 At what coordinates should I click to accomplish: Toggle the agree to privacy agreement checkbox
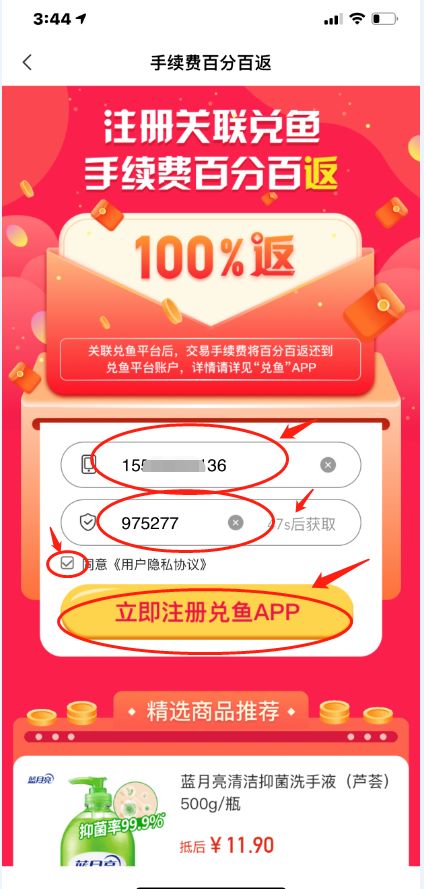point(67,564)
